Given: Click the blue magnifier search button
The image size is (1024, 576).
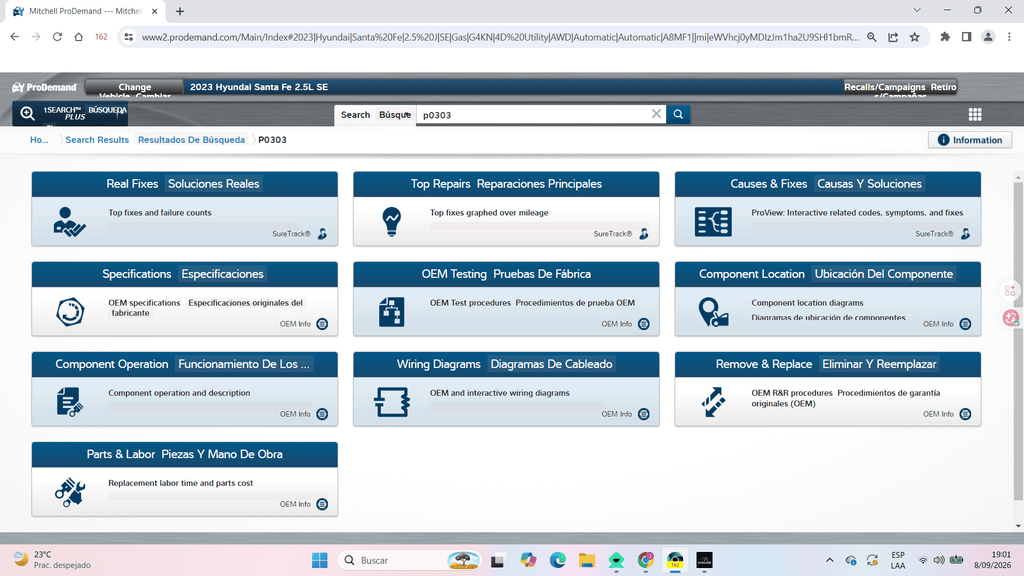Looking at the screenshot, I should coord(678,114).
